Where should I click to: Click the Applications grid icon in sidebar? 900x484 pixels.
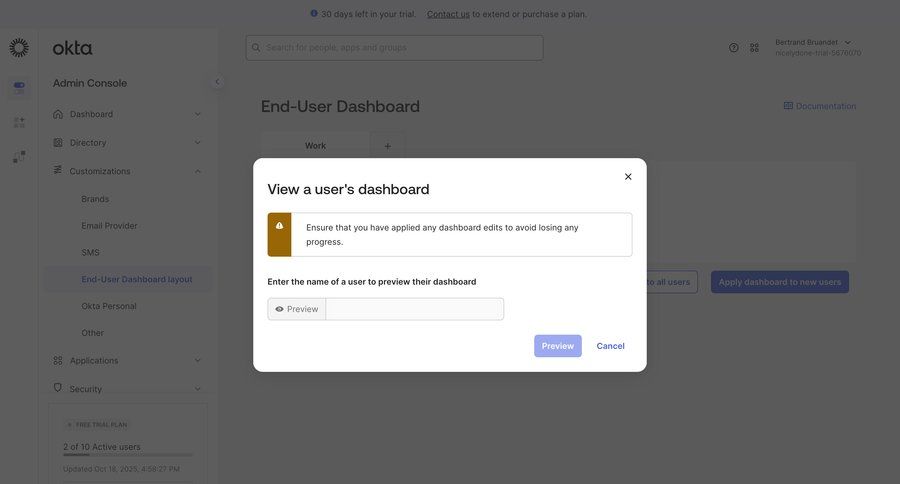58,360
